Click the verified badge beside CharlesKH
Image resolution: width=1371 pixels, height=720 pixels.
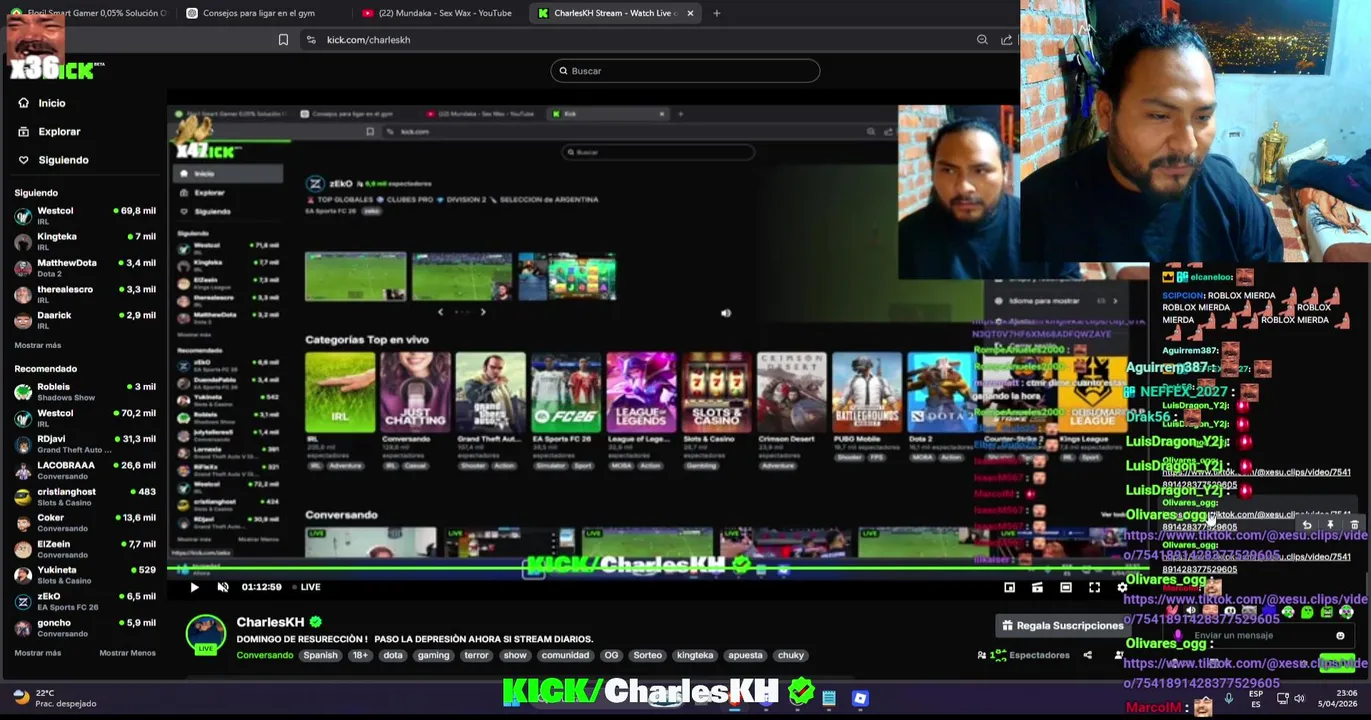click(315, 622)
